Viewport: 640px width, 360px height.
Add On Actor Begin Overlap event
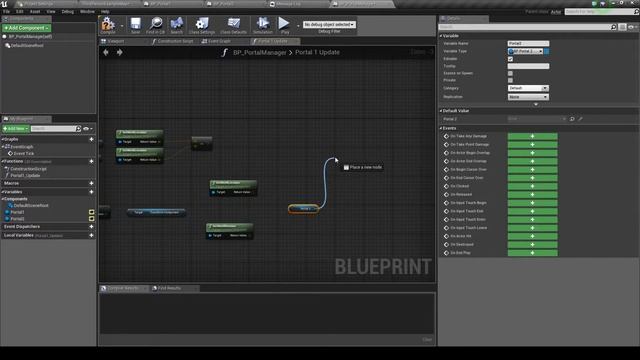[532, 153]
